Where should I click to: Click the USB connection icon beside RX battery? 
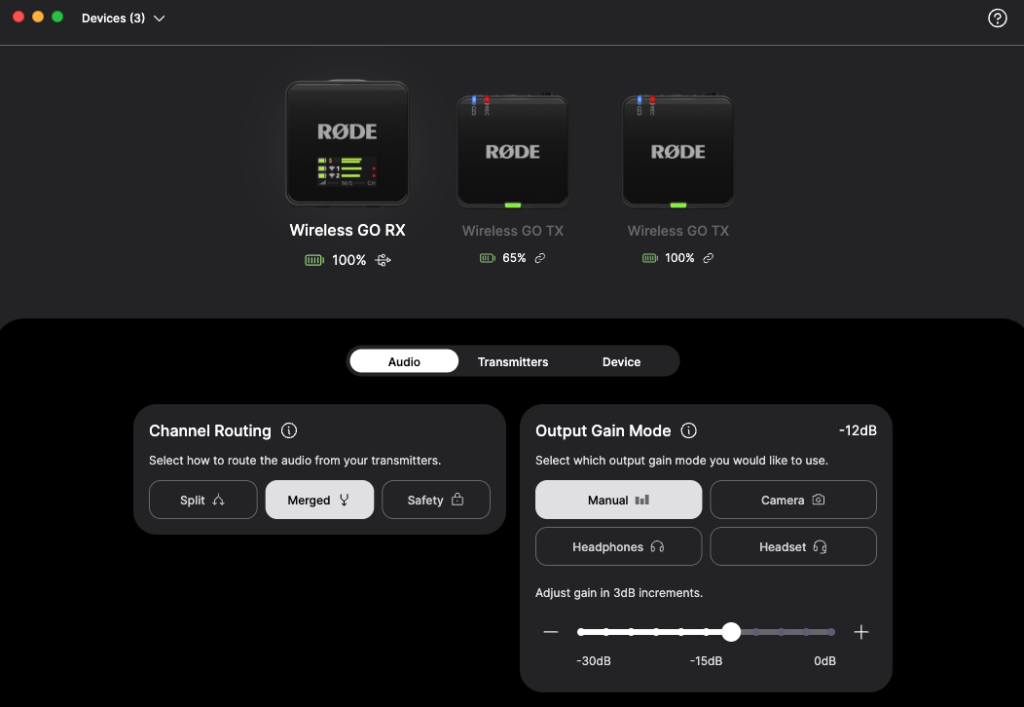[x=383, y=260]
